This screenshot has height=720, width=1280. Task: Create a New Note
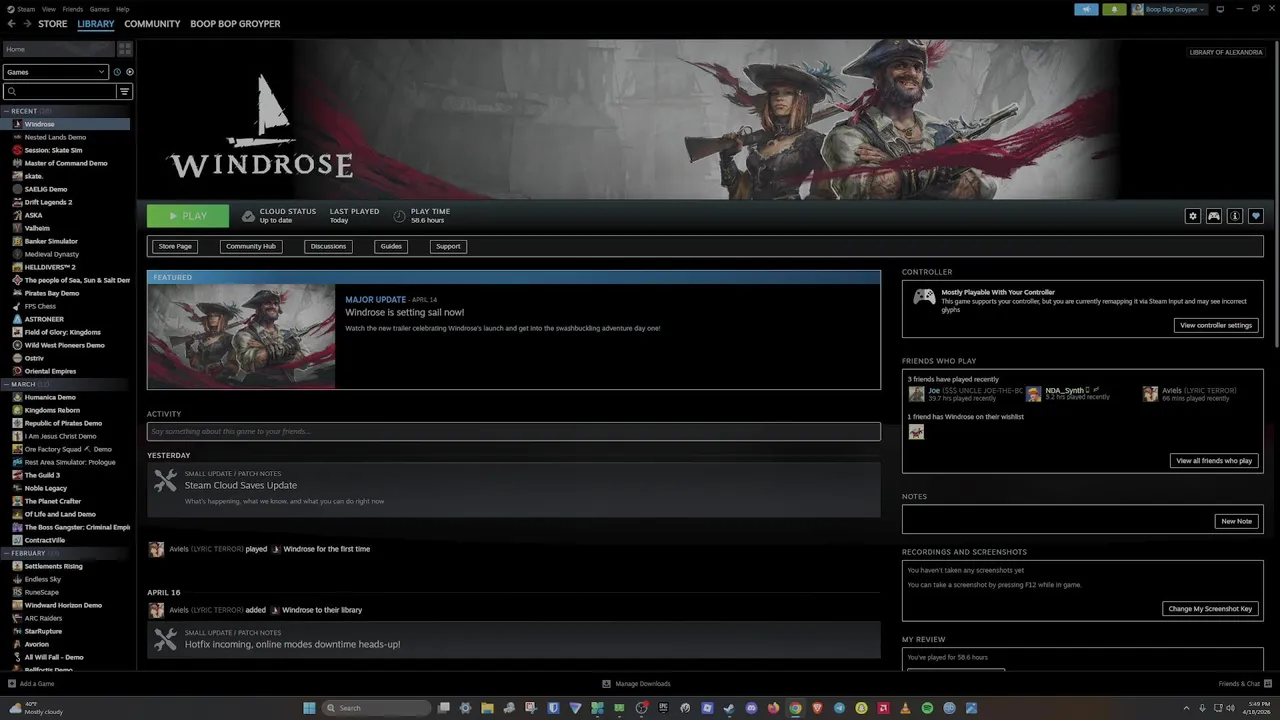pyautogui.click(x=1236, y=521)
